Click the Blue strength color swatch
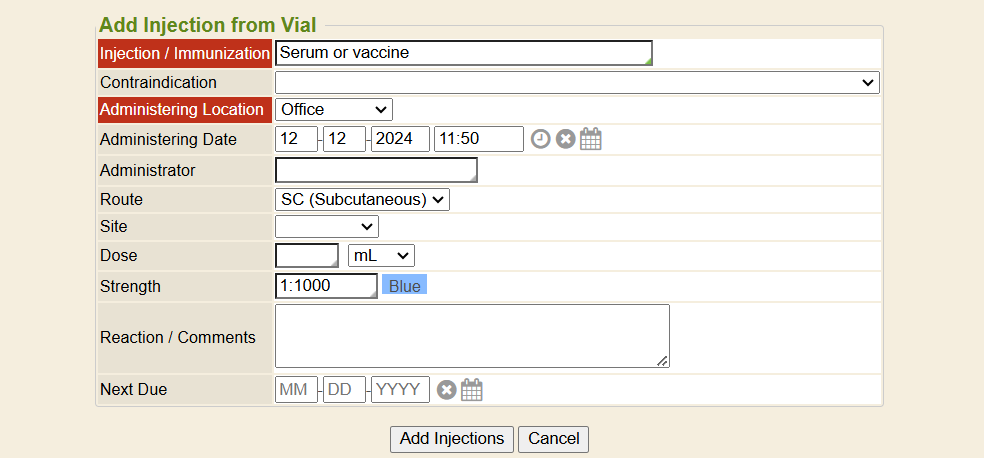 (404, 286)
